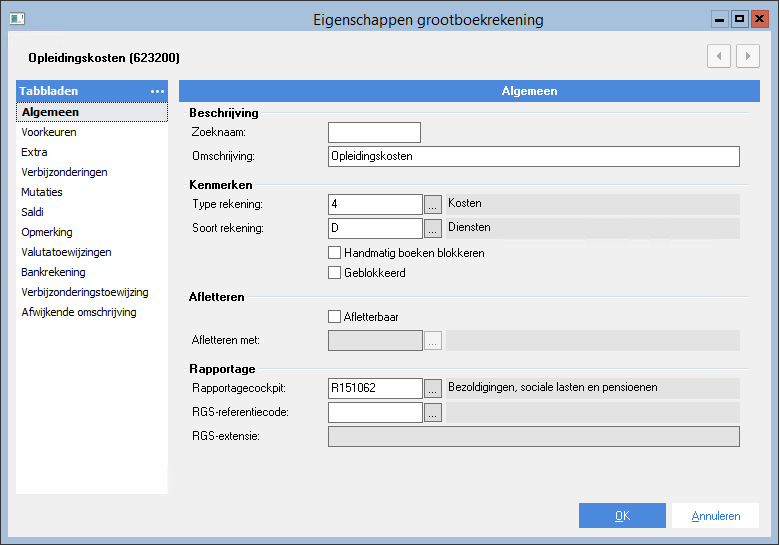Click the Soort rekening code field
The image size is (780, 545).
[x=375, y=228]
